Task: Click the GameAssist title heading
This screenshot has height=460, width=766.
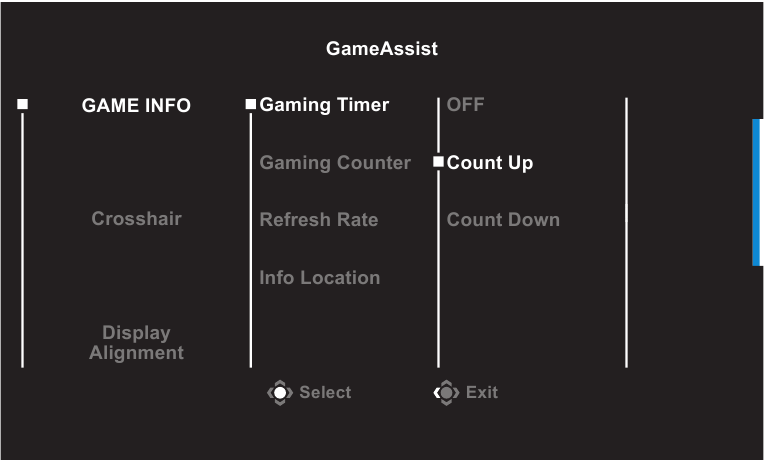Action: click(x=382, y=48)
